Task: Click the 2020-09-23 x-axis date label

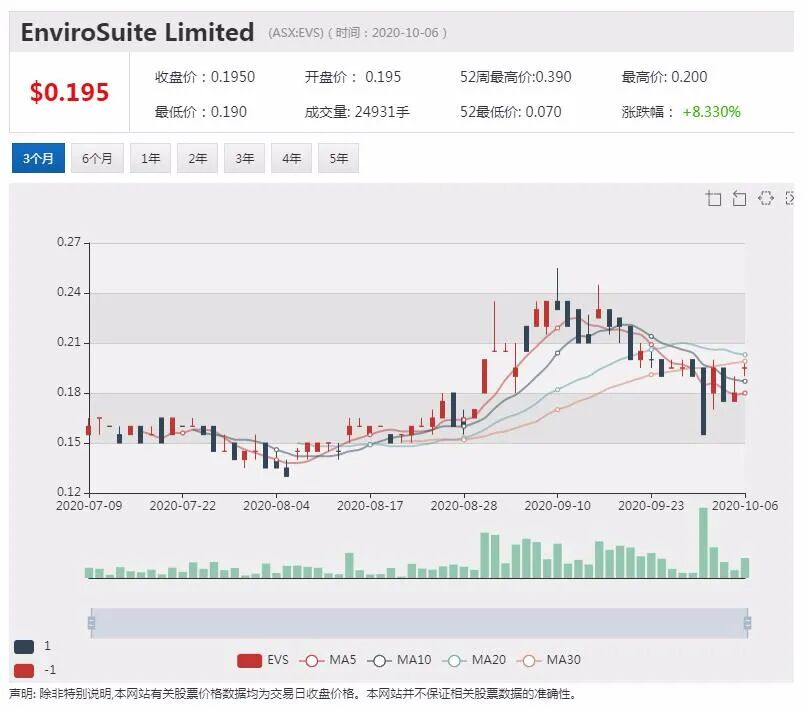Action: point(651,506)
